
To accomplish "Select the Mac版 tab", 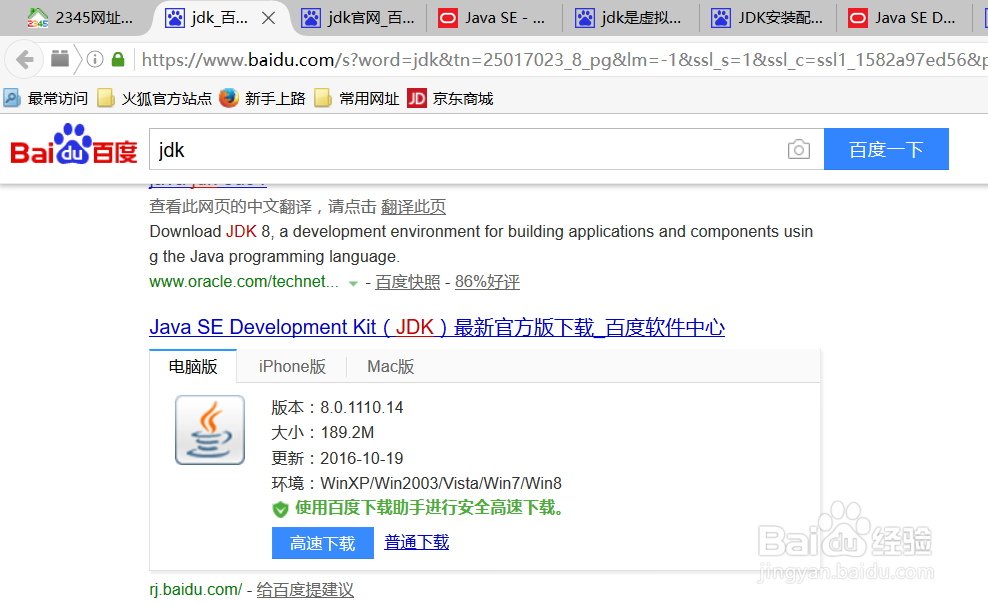I will pyautogui.click(x=391, y=367).
